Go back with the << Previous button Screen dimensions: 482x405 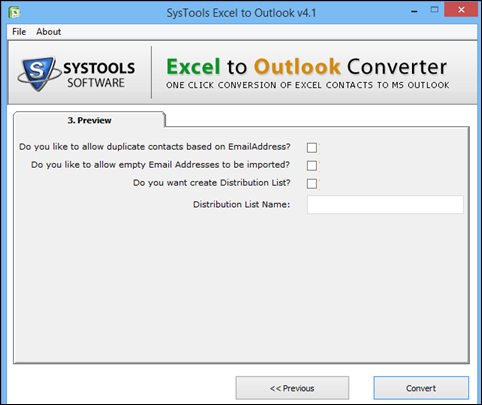[x=292, y=388]
